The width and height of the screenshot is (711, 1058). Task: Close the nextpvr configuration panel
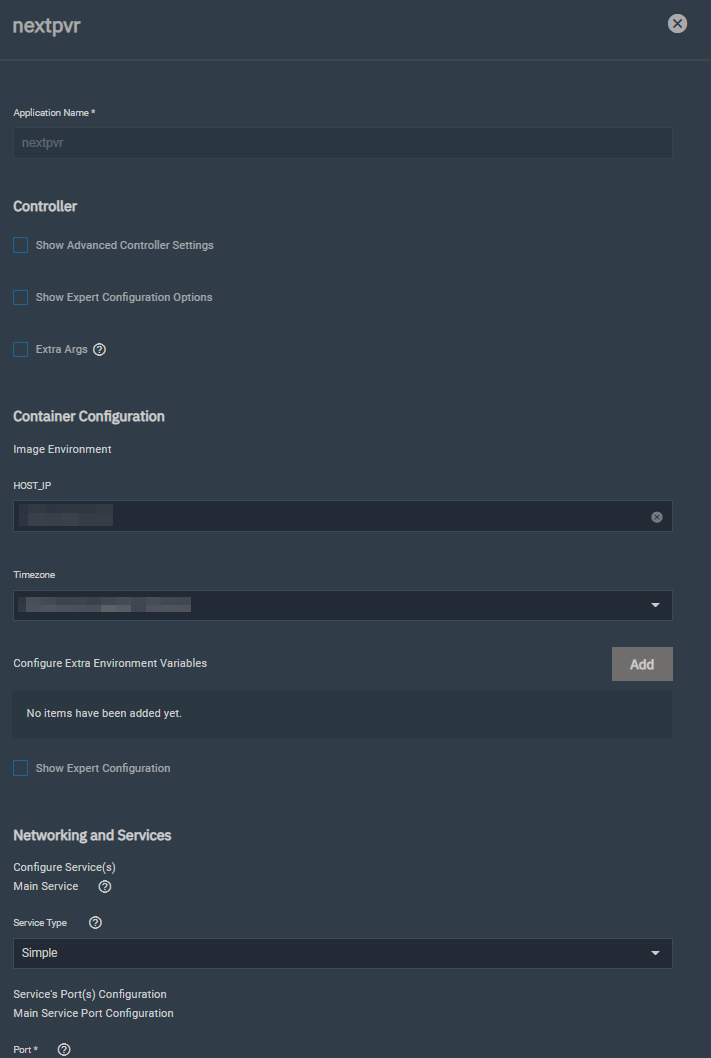[677, 24]
